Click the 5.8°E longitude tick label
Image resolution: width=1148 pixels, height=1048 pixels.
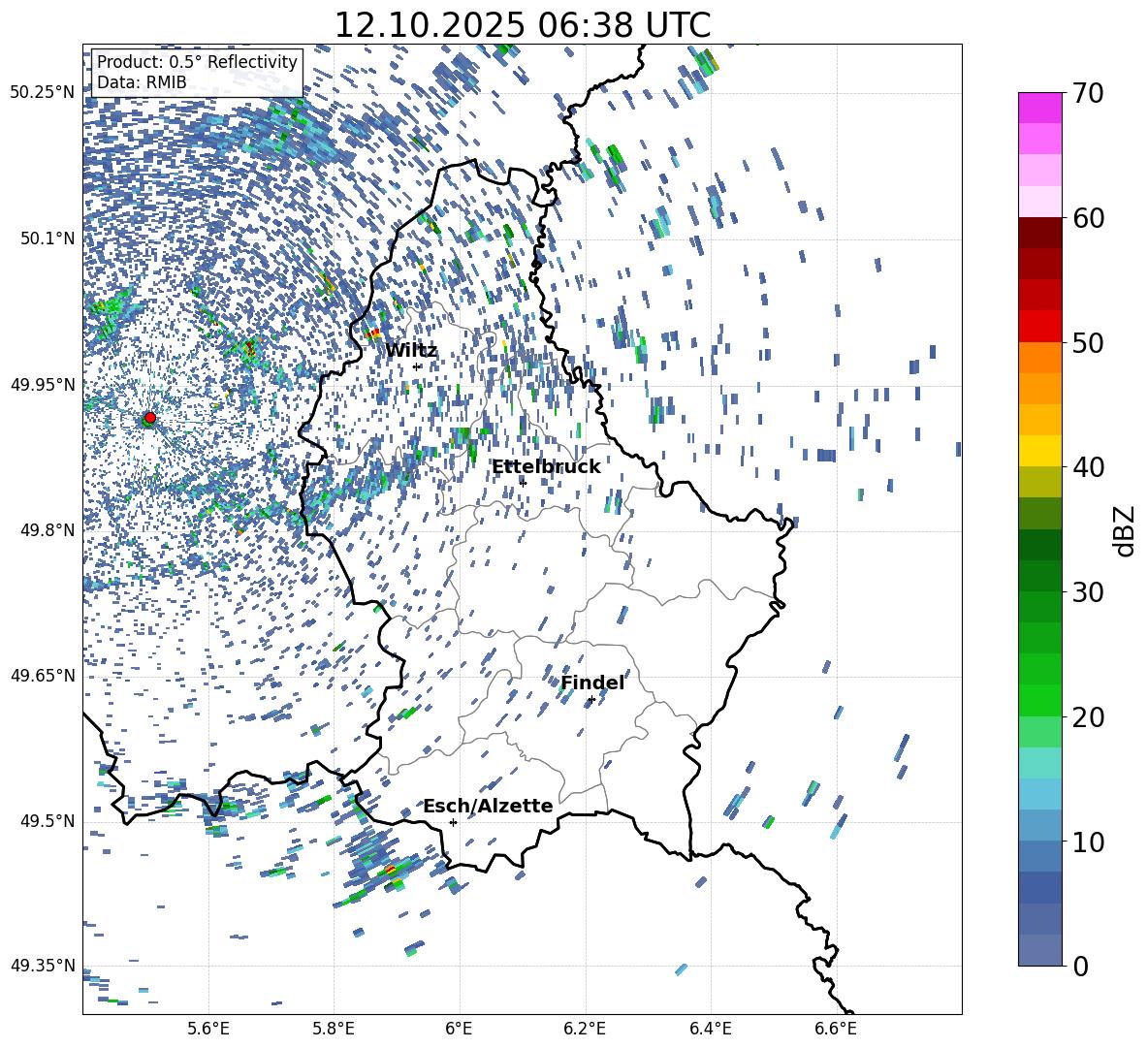(x=334, y=1029)
